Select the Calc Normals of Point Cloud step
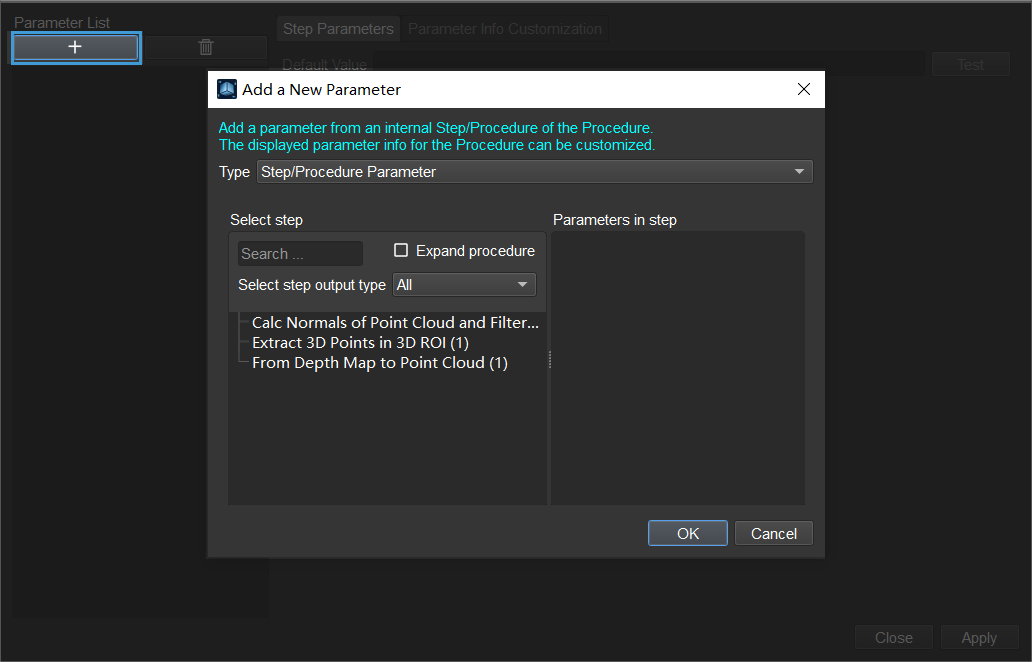The width and height of the screenshot is (1032, 662). click(395, 323)
